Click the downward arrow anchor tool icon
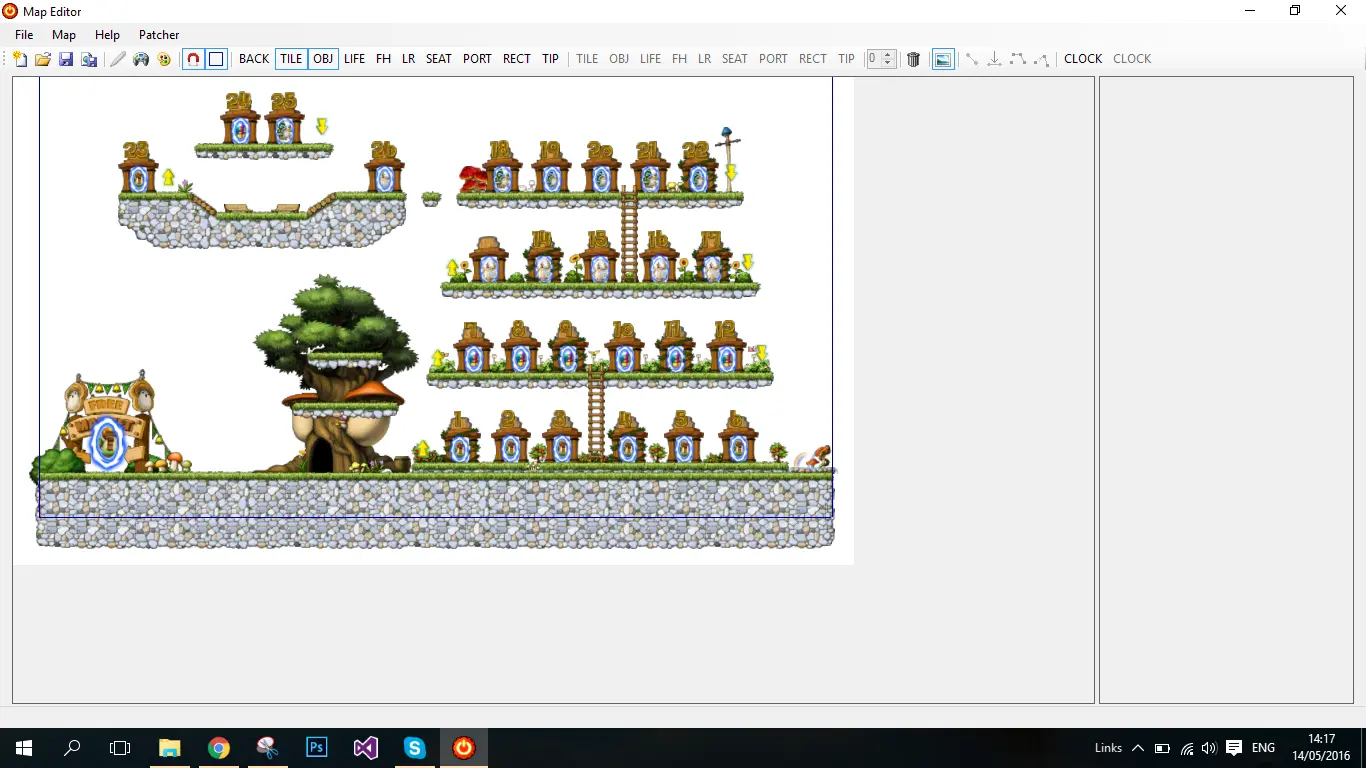 point(994,59)
